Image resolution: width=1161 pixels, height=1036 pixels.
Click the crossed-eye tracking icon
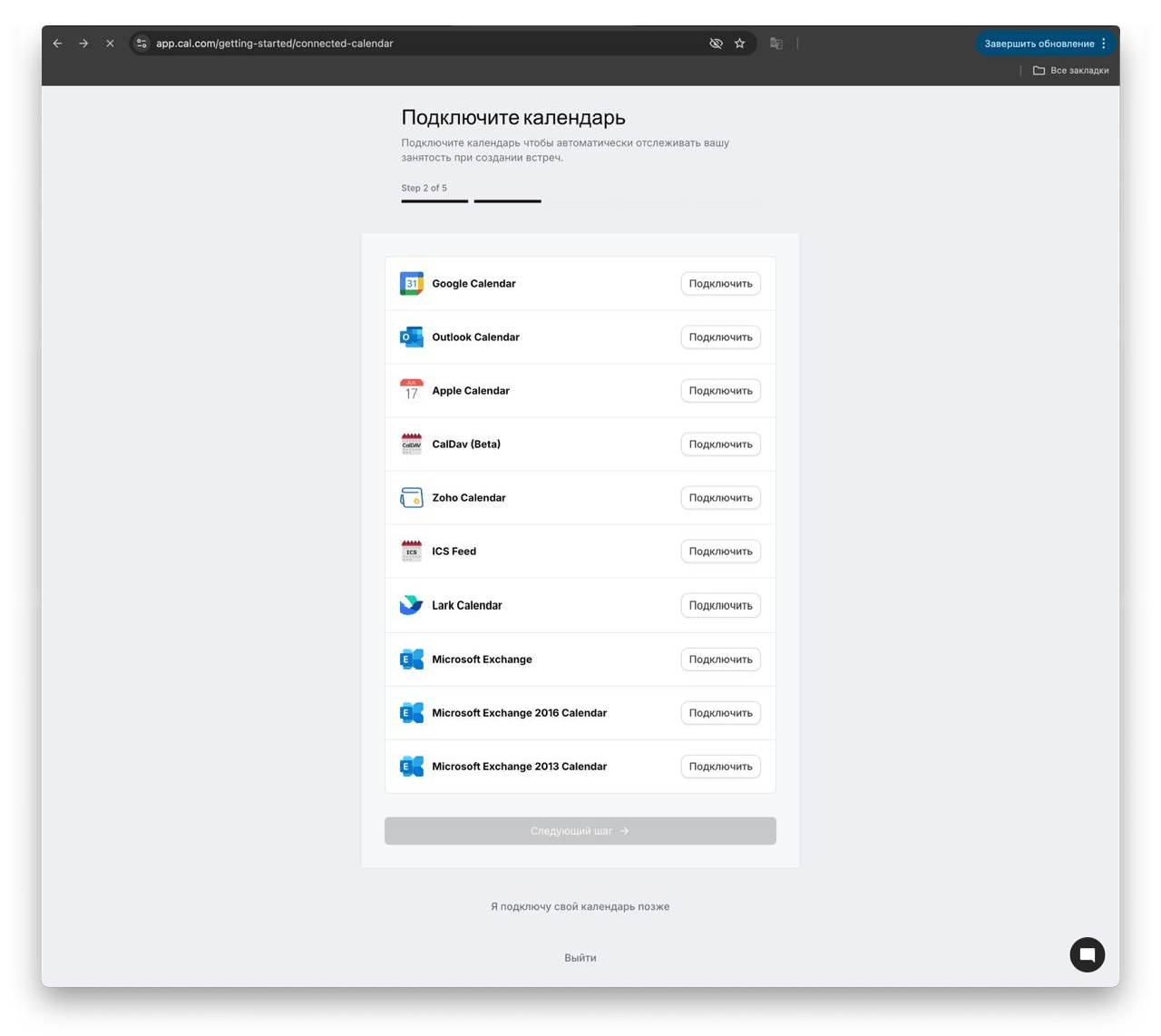point(716,44)
